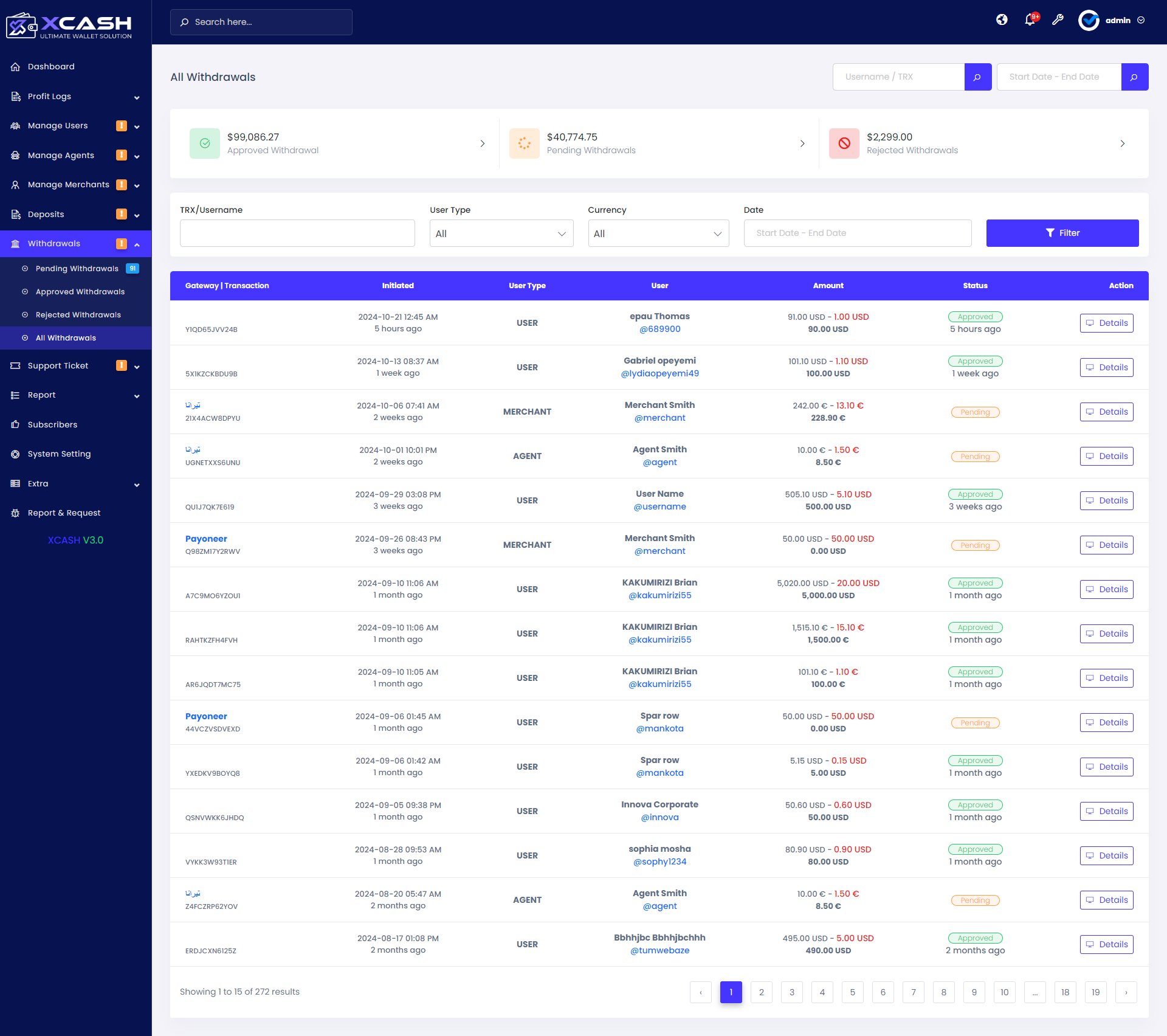The height and width of the screenshot is (1036, 1167).
Task: Go to Approved Withdrawals in sidebar
Action: click(x=80, y=292)
